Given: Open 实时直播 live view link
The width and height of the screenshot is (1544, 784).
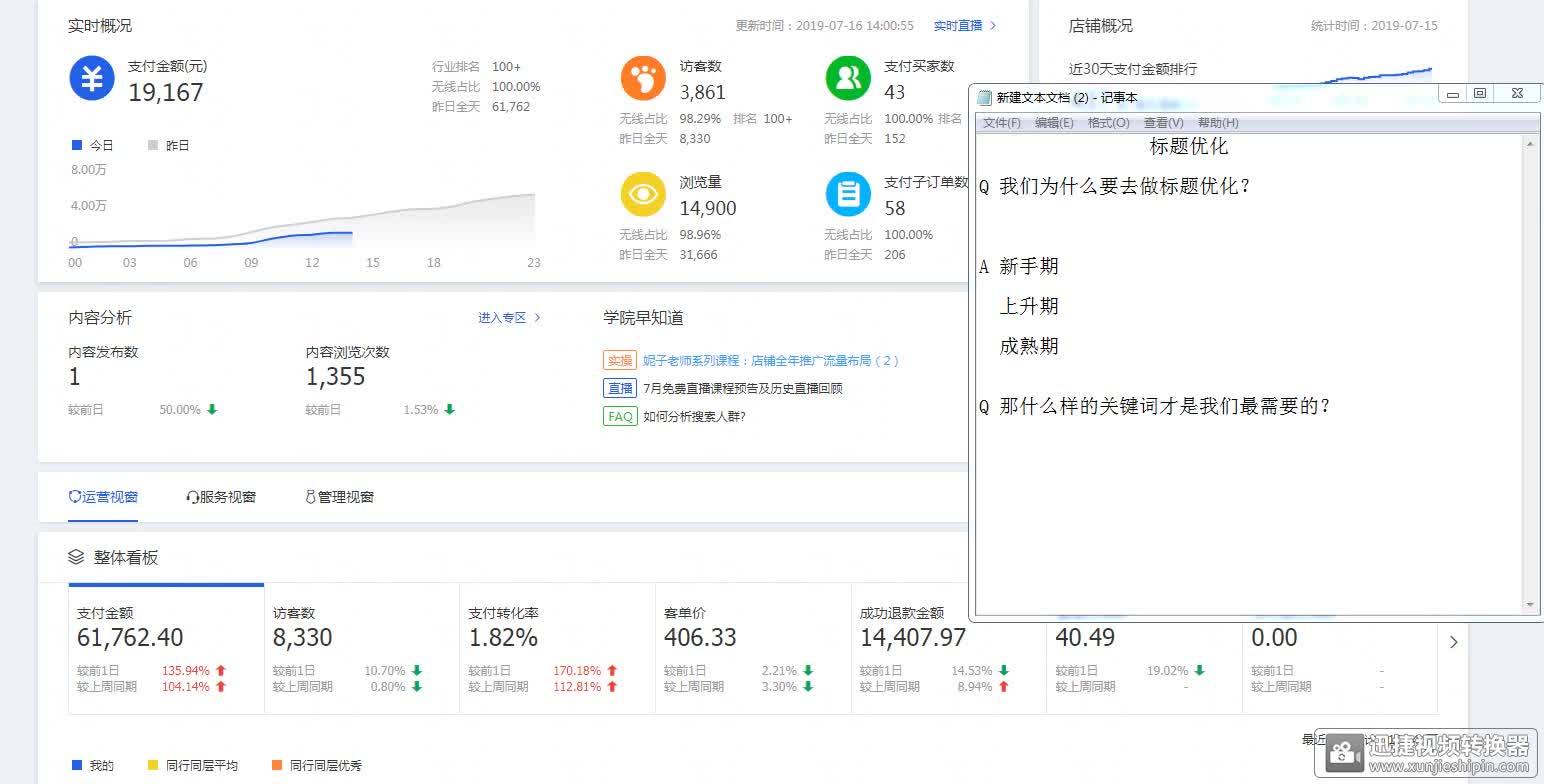Looking at the screenshot, I should (964, 25).
